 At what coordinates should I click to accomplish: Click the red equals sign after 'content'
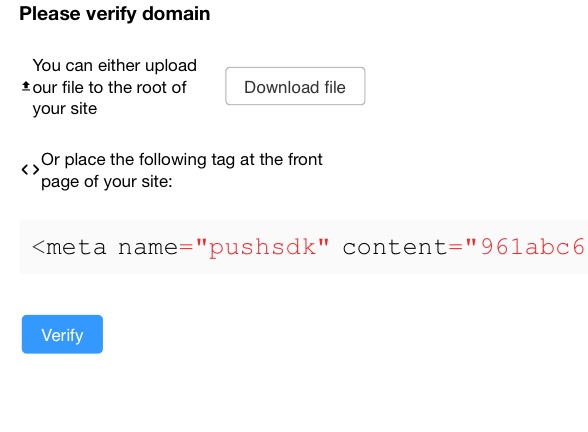(456, 247)
